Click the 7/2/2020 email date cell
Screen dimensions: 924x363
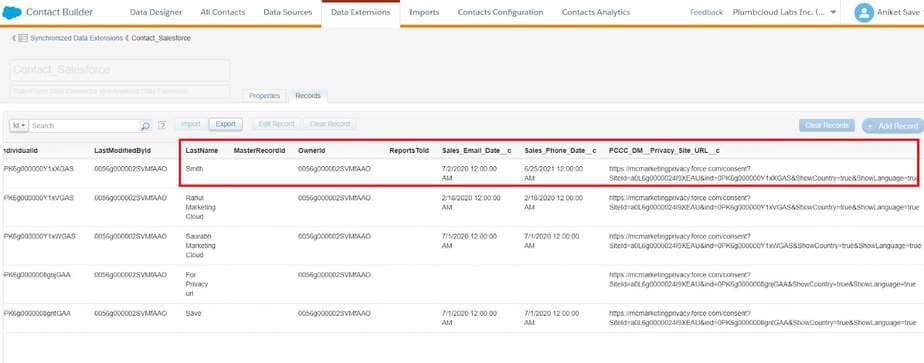pos(469,173)
